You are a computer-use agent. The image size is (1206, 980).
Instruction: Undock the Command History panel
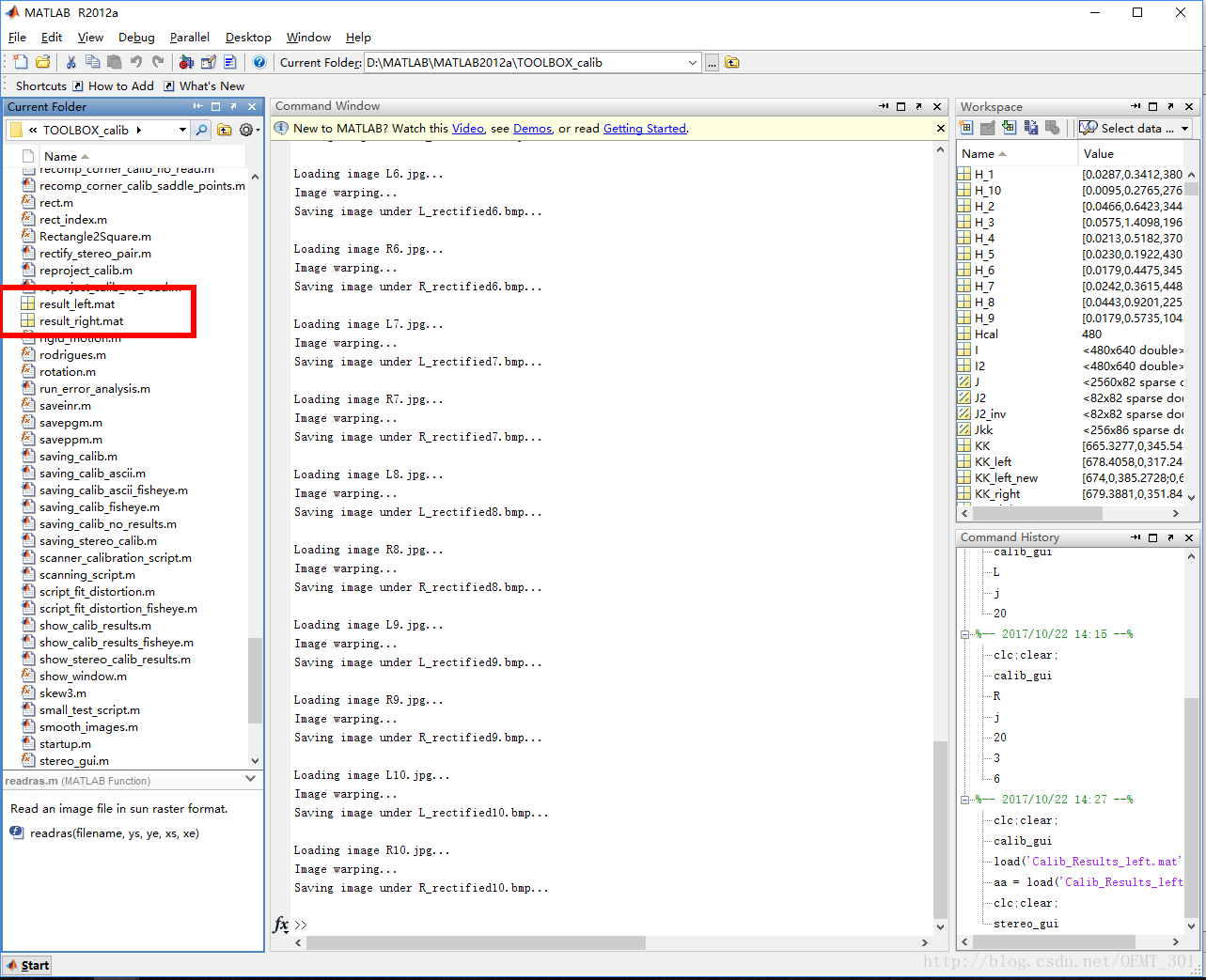[1170, 537]
